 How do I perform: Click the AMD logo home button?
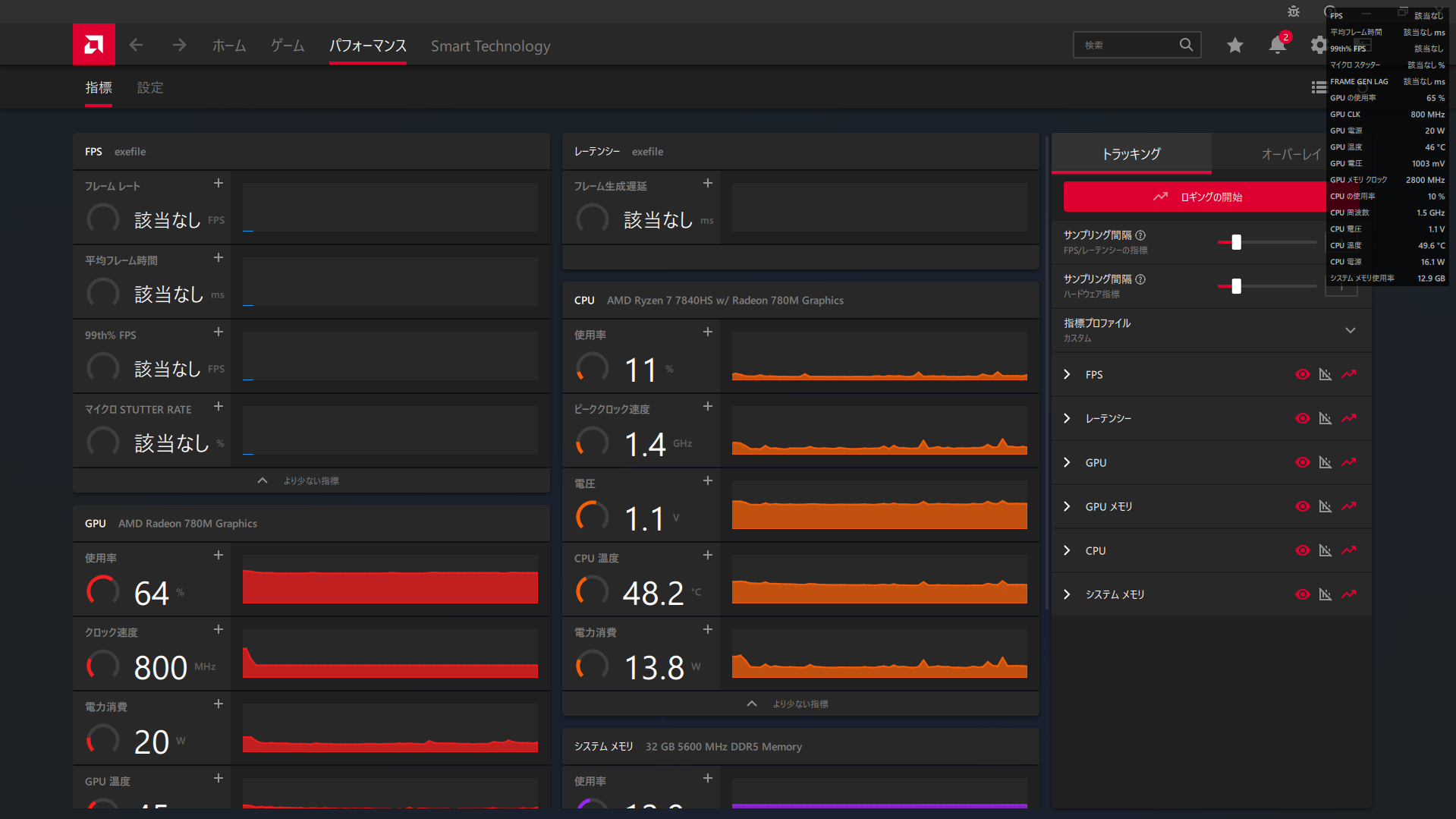(93, 45)
